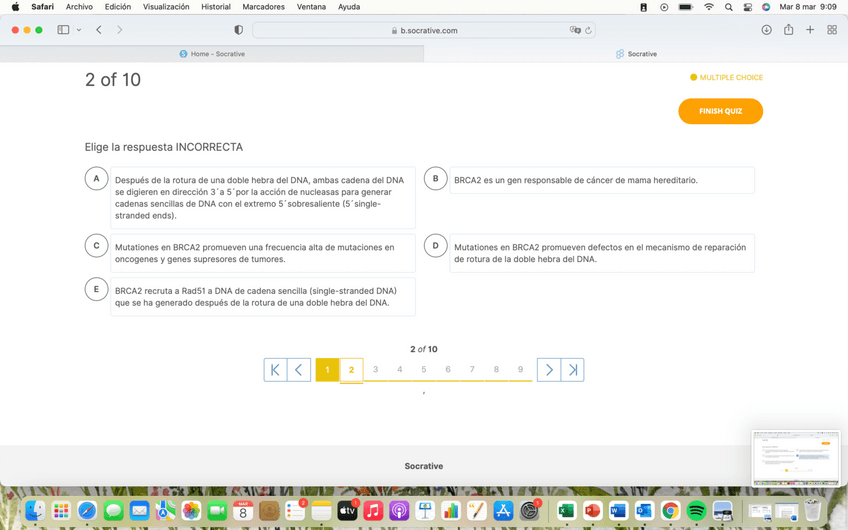Screen dimensions: 848x530
Task: Toggle the Safari sidebar button
Action: [x=63, y=30]
